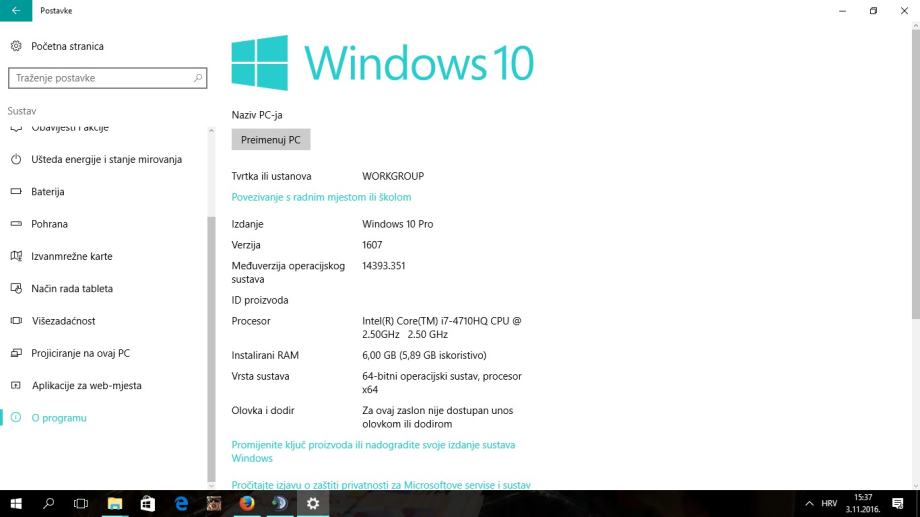Click the 6,00 GB RAM value
Image resolution: width=920 pixels, height=517 pixels.
click(x=424, y=355)
